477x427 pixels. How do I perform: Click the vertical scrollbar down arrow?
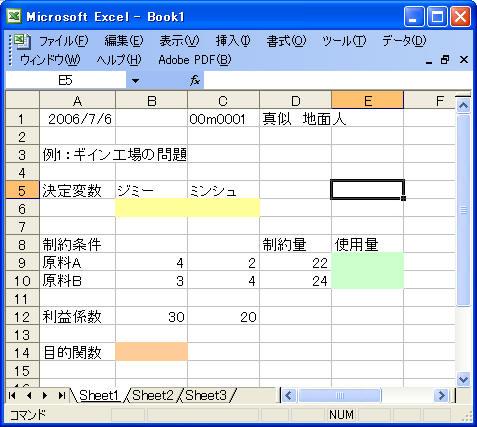click(x=463, y=379)
